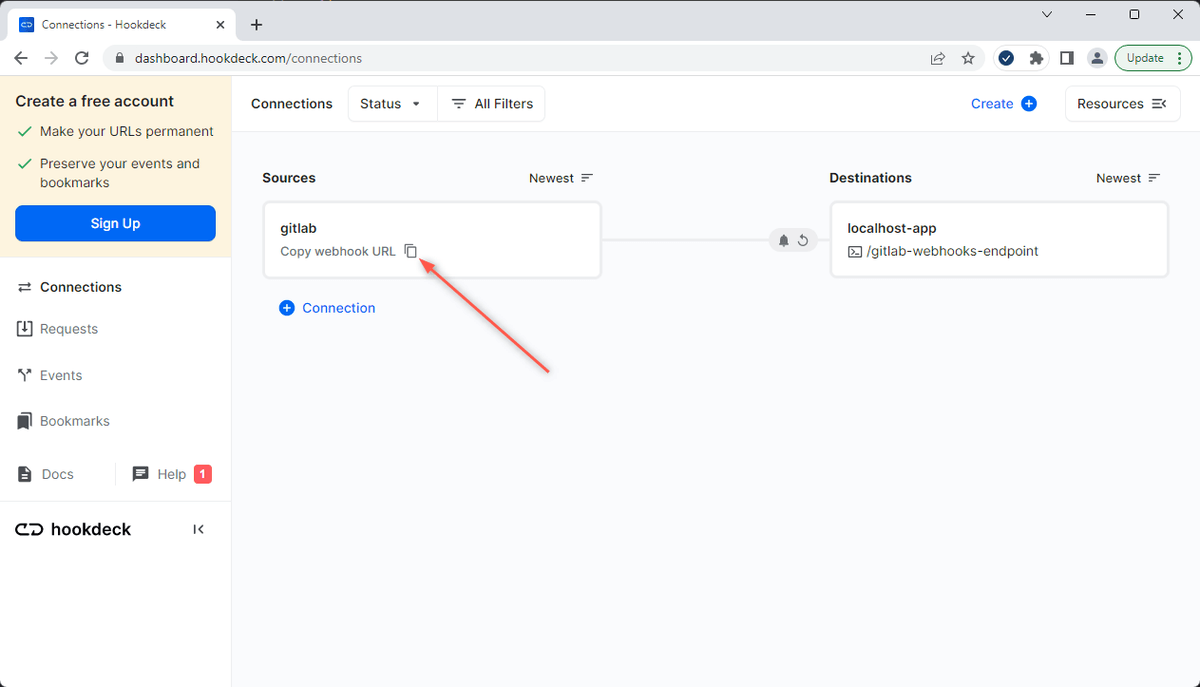Collapse the left sidebar
The width and height of the screenshot is (1200, 687).
pyautogui.click(x=198, y=528)
